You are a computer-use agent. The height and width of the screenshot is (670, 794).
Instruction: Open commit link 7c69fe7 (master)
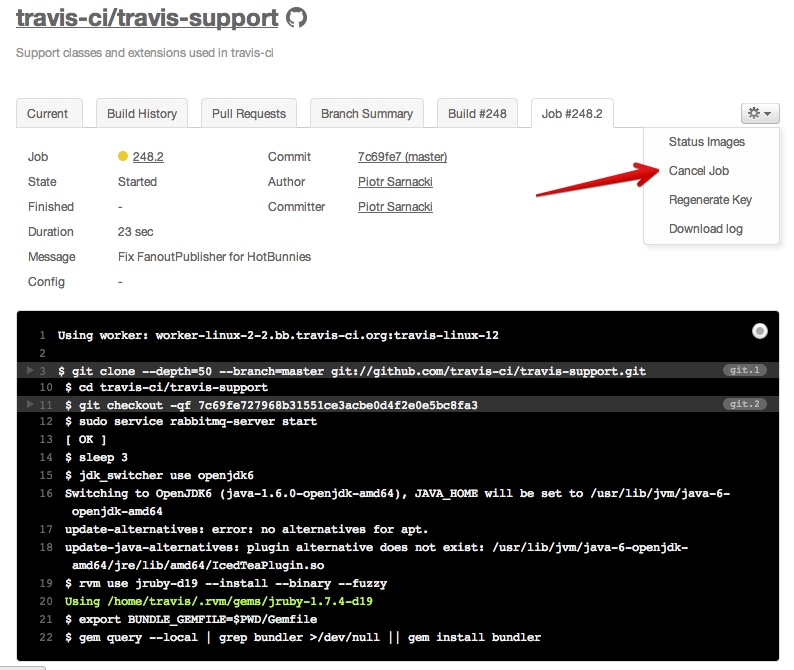402,156
